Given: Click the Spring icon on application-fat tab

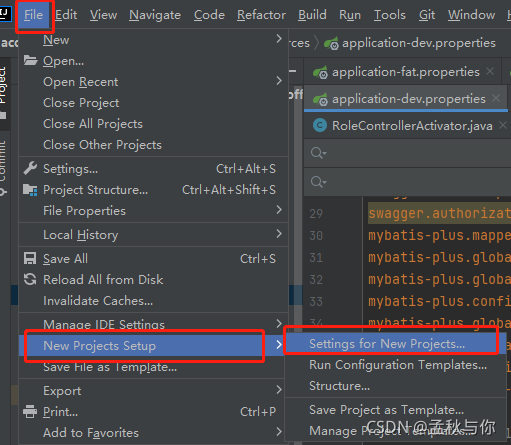Looking at the screenshot, I should pyautogui.click(x=320, y=72).
